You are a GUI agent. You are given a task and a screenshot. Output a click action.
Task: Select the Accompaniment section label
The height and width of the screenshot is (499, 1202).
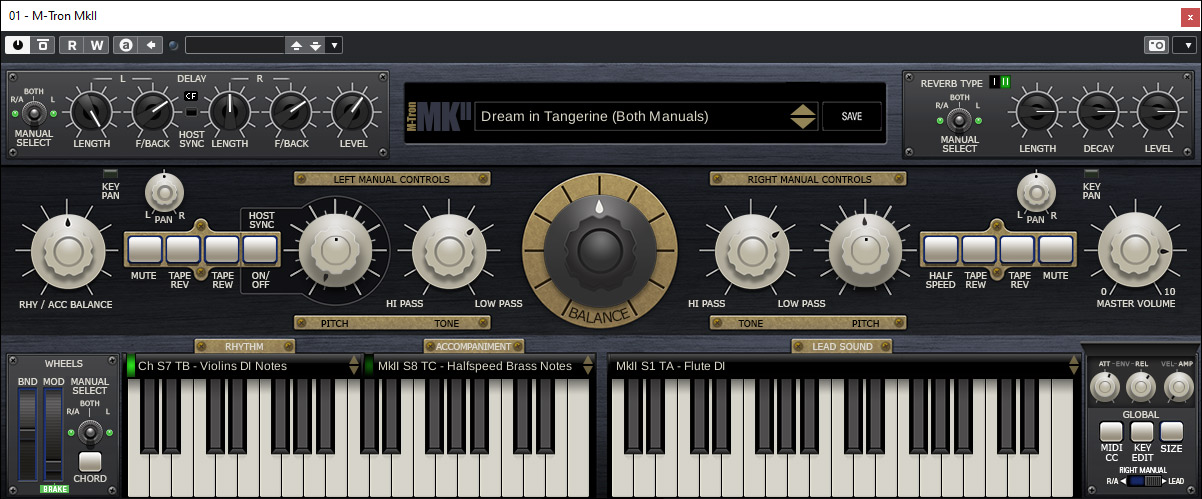473,347
